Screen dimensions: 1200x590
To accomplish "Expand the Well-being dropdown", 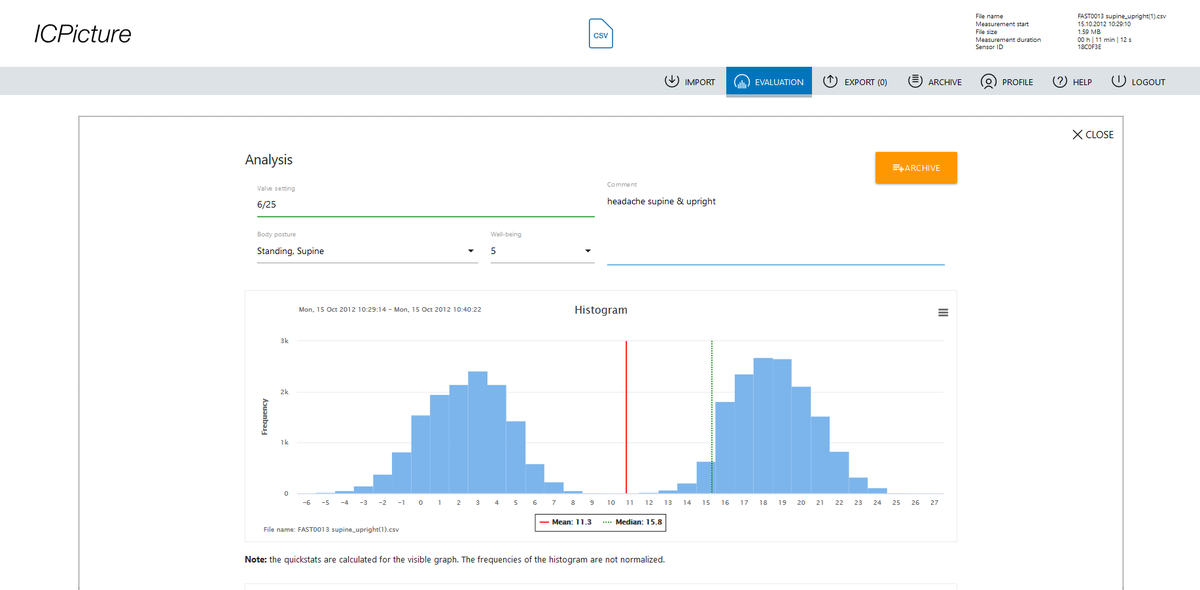I will pos(541,251).
